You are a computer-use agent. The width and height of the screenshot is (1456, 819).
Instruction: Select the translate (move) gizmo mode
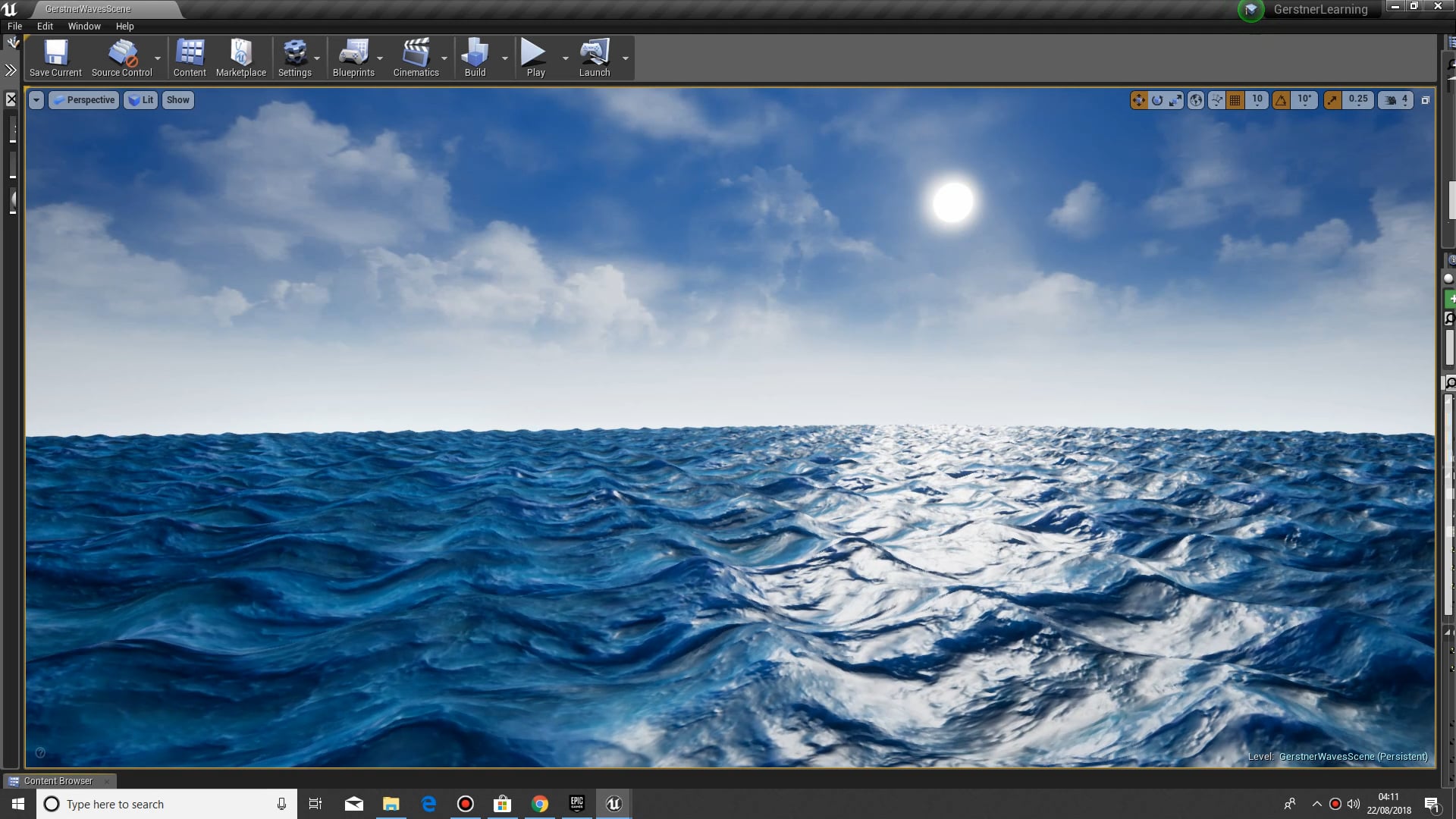tap(1138, 100)
